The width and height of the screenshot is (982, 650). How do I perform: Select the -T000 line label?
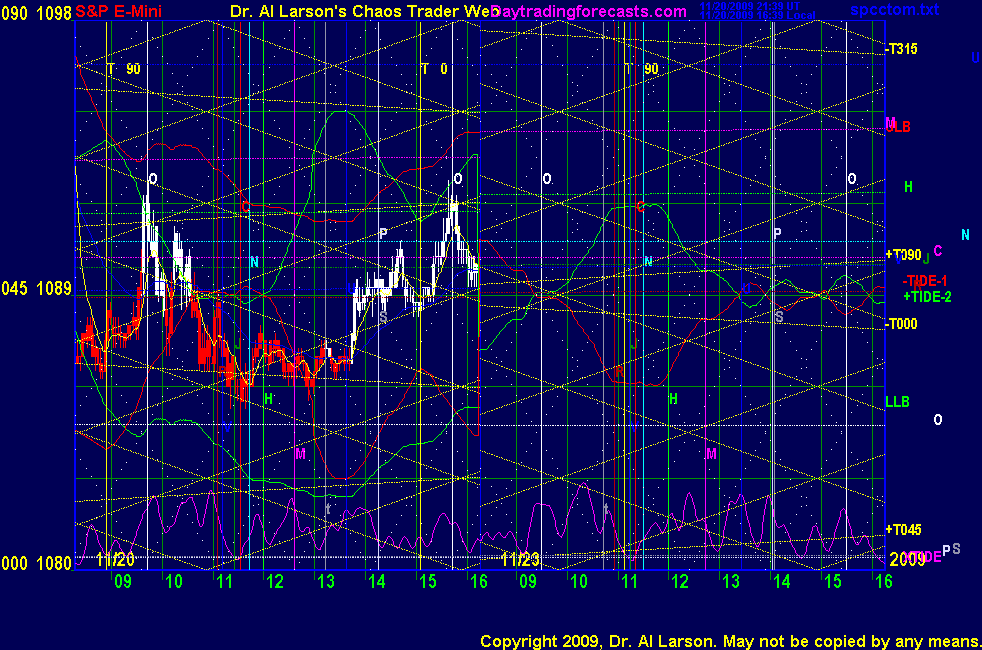901,323
